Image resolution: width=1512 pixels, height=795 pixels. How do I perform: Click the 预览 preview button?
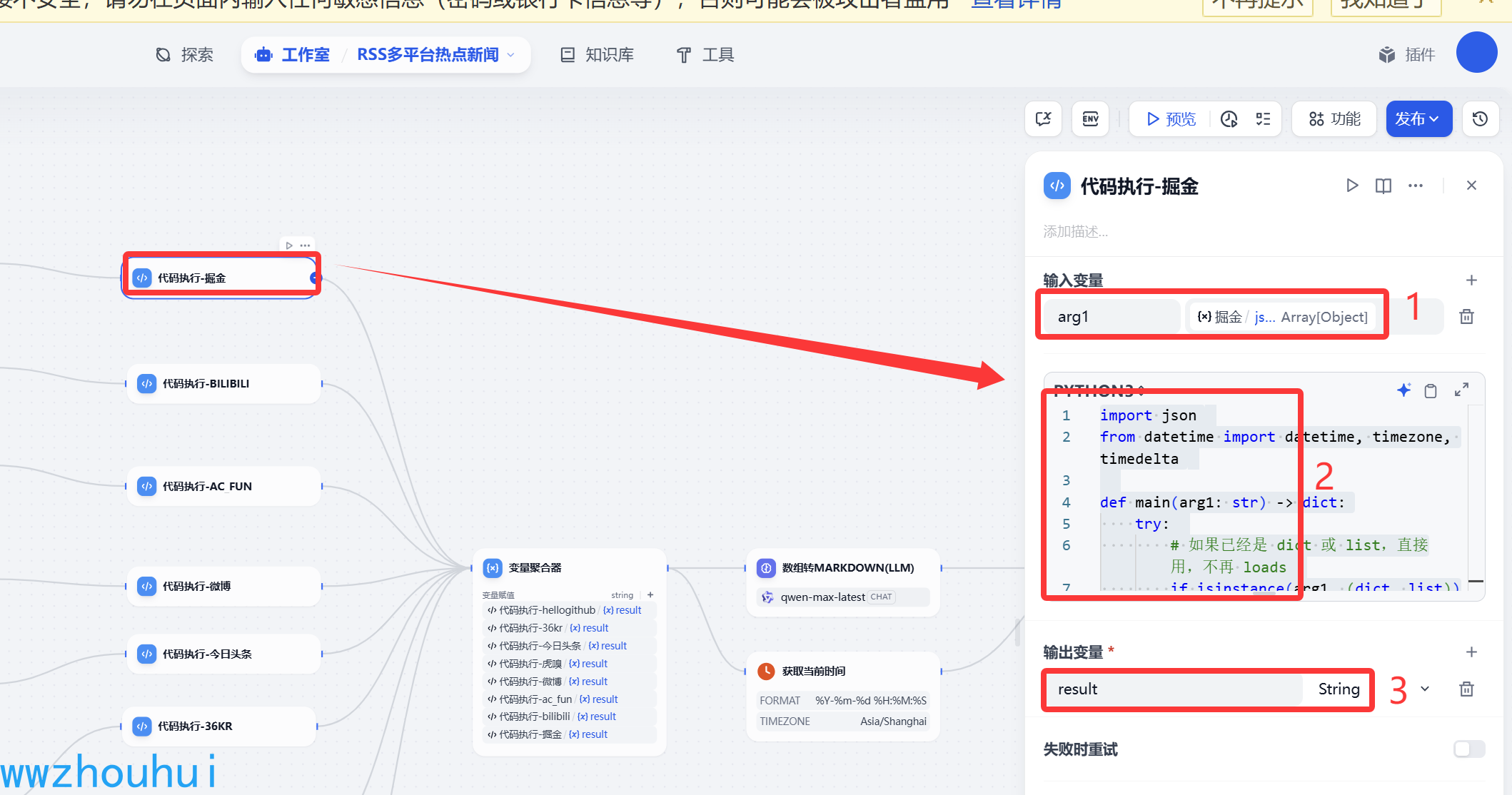1171,119
